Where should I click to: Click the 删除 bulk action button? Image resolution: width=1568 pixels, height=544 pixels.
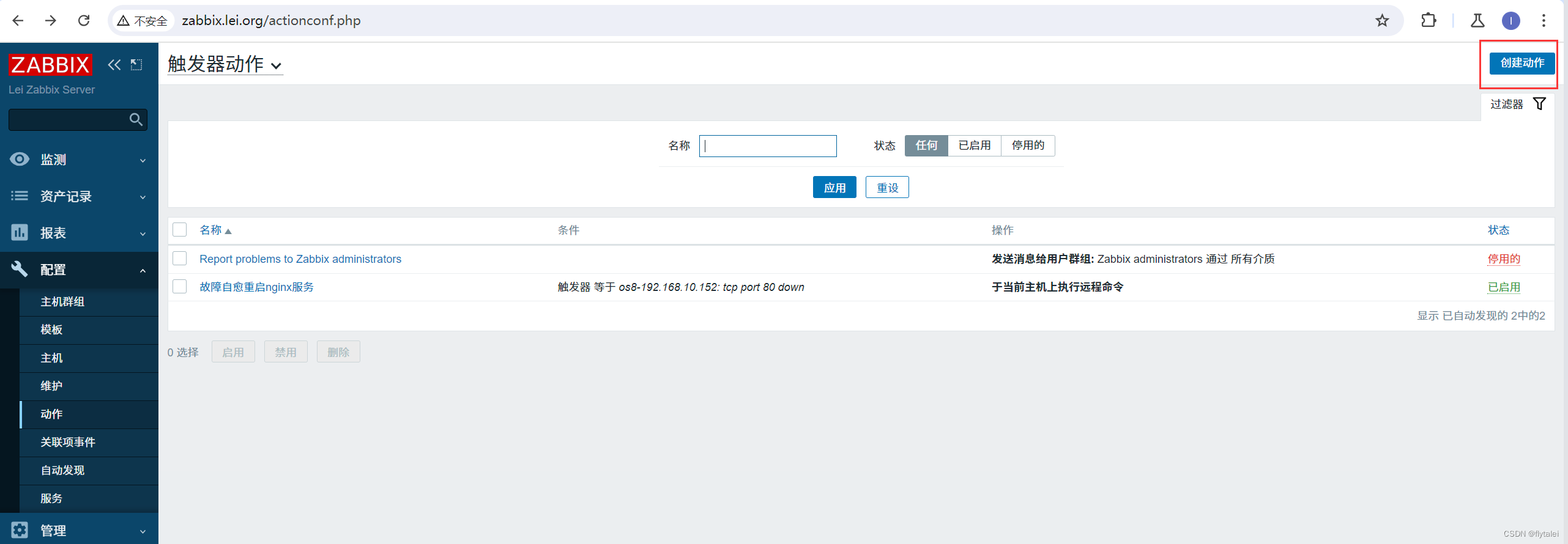click(338, 352)
